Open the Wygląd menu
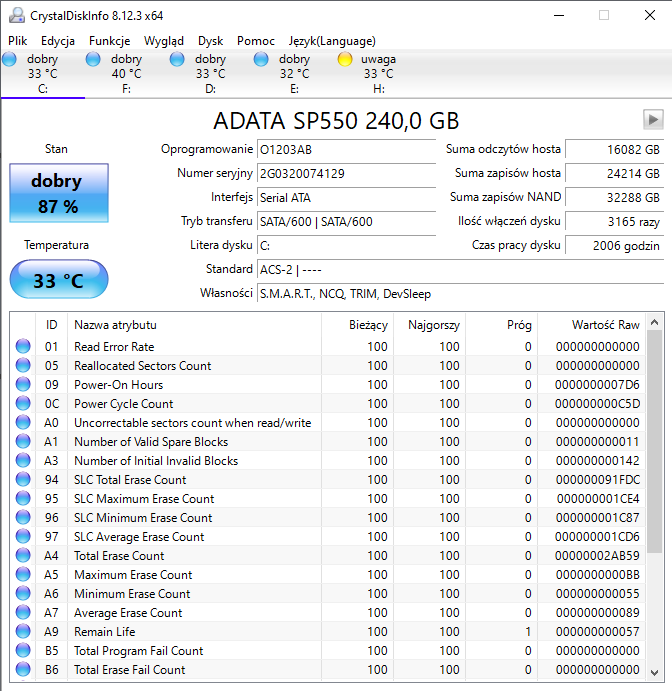The width and height of the screenshot is (672, 691). (163, 41)
